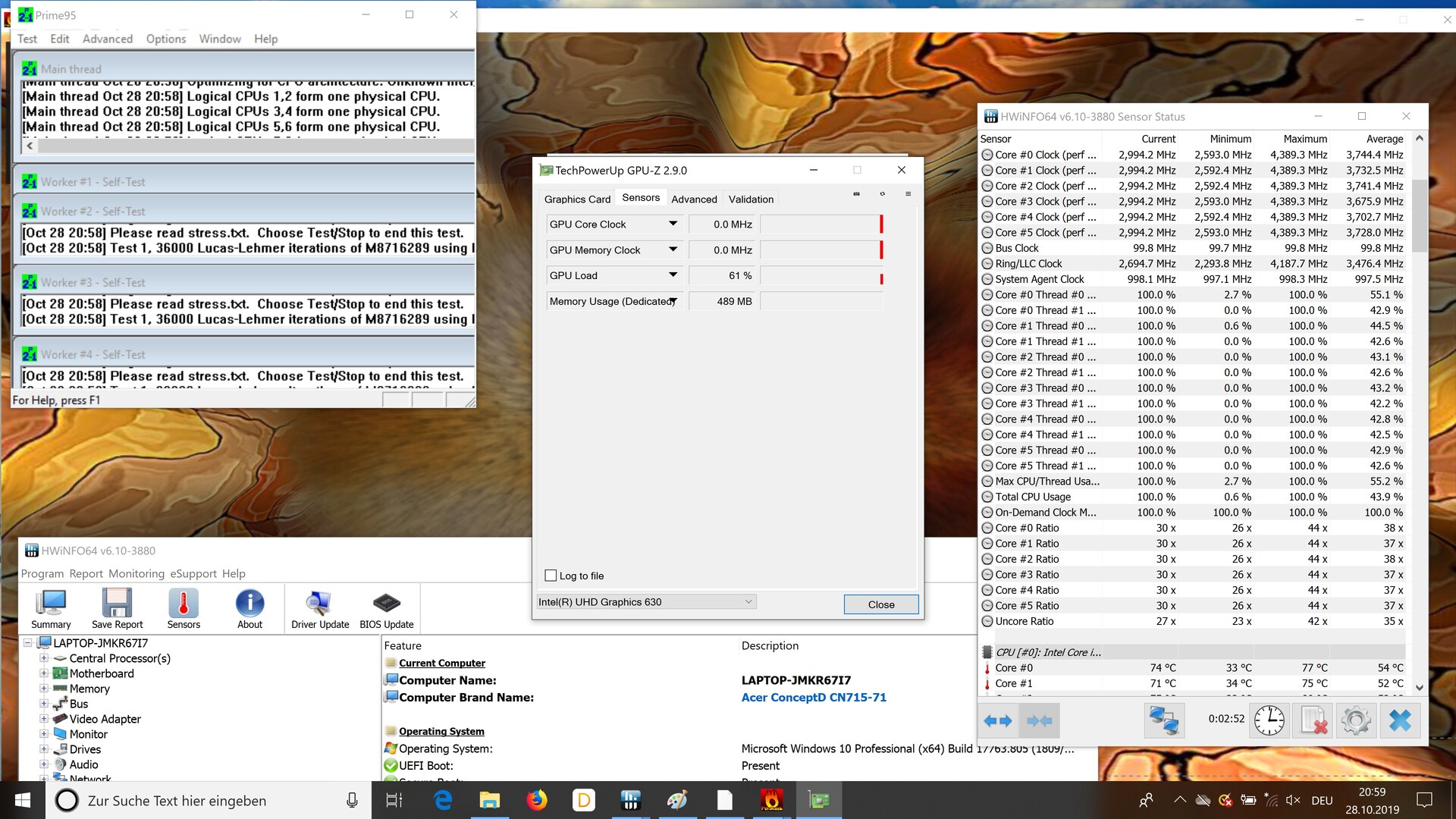Switch to the Advanced tab in GPU-Z

[694, 199]
